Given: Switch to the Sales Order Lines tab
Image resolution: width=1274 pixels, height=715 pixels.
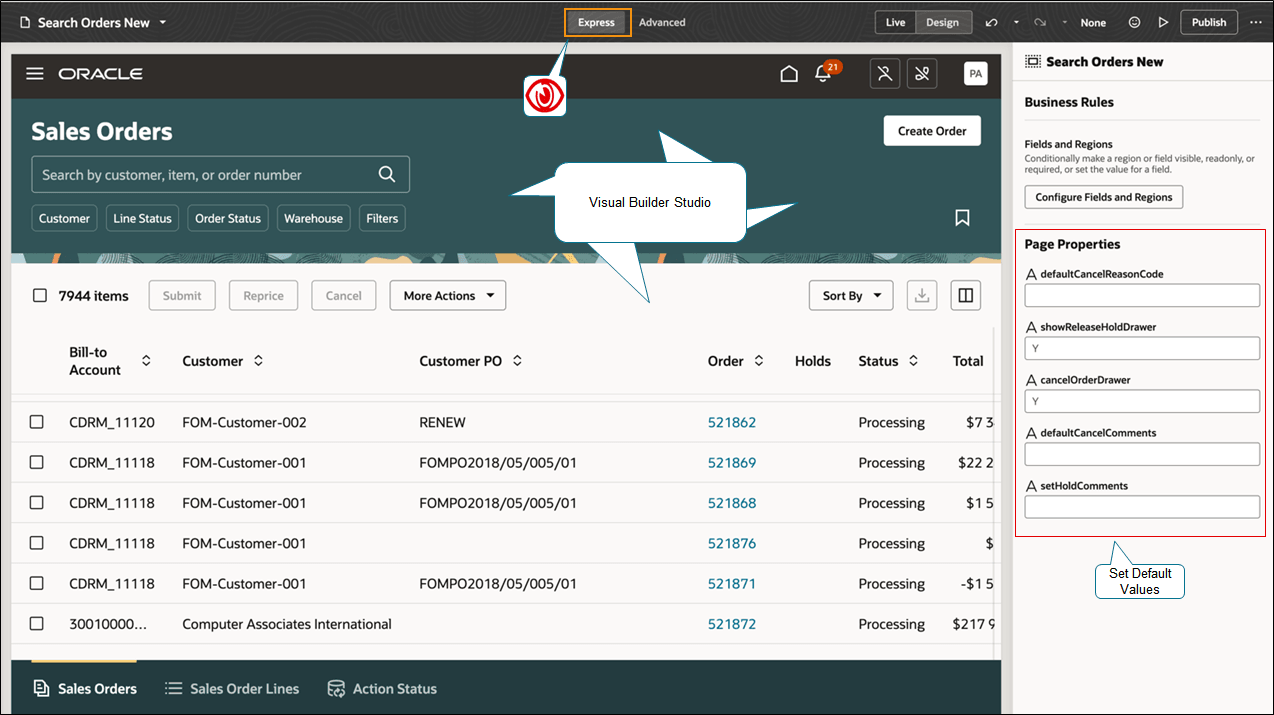Looking at the screenshot, I should pos(232,689).
